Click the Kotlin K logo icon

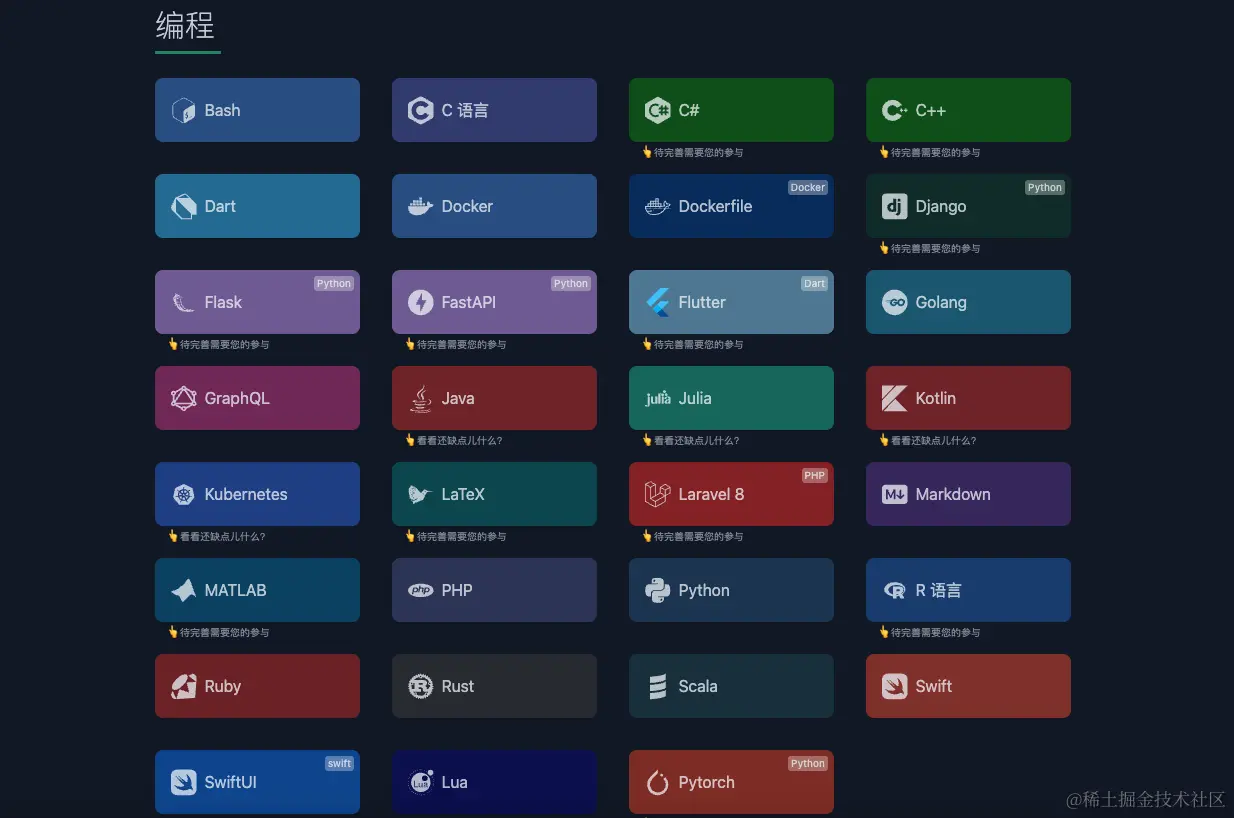coord(894,398)
